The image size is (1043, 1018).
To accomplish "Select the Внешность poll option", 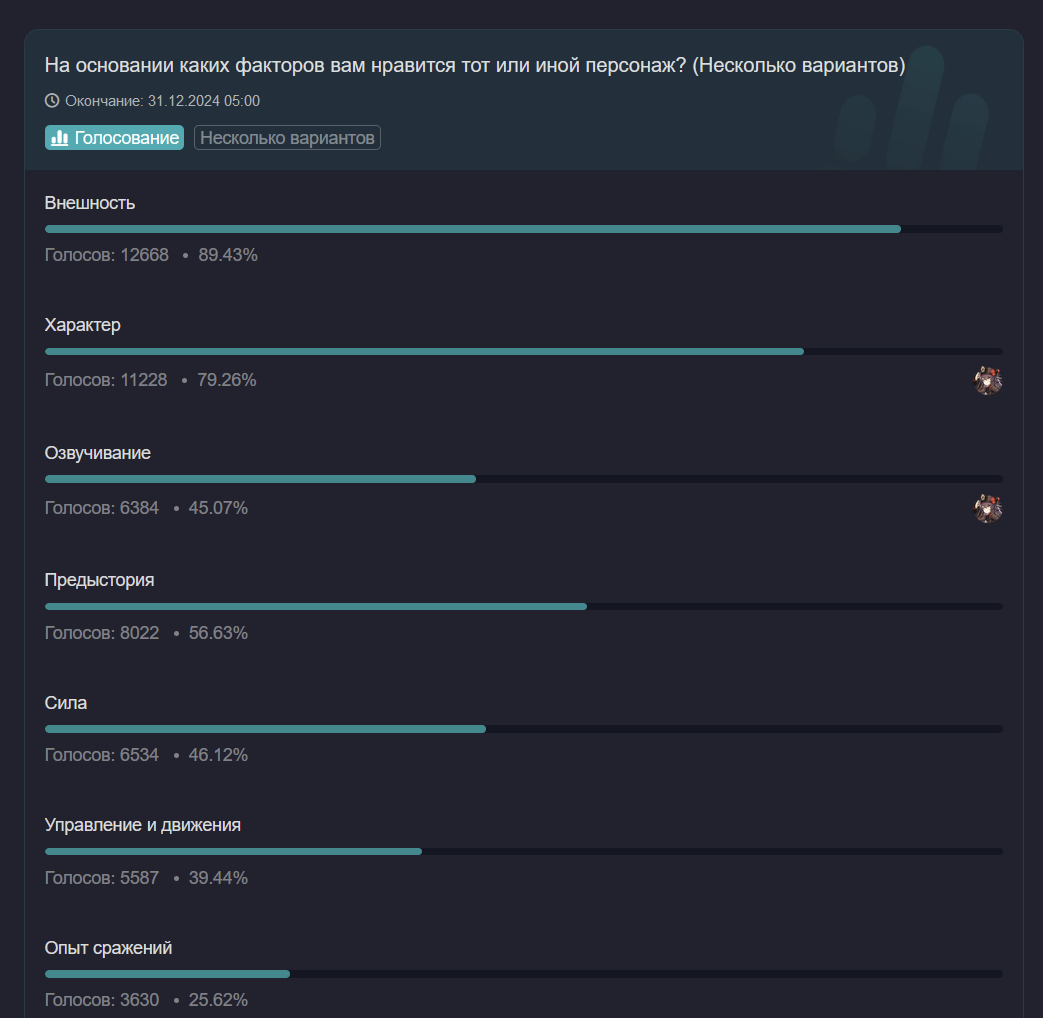I will point(90,203).
